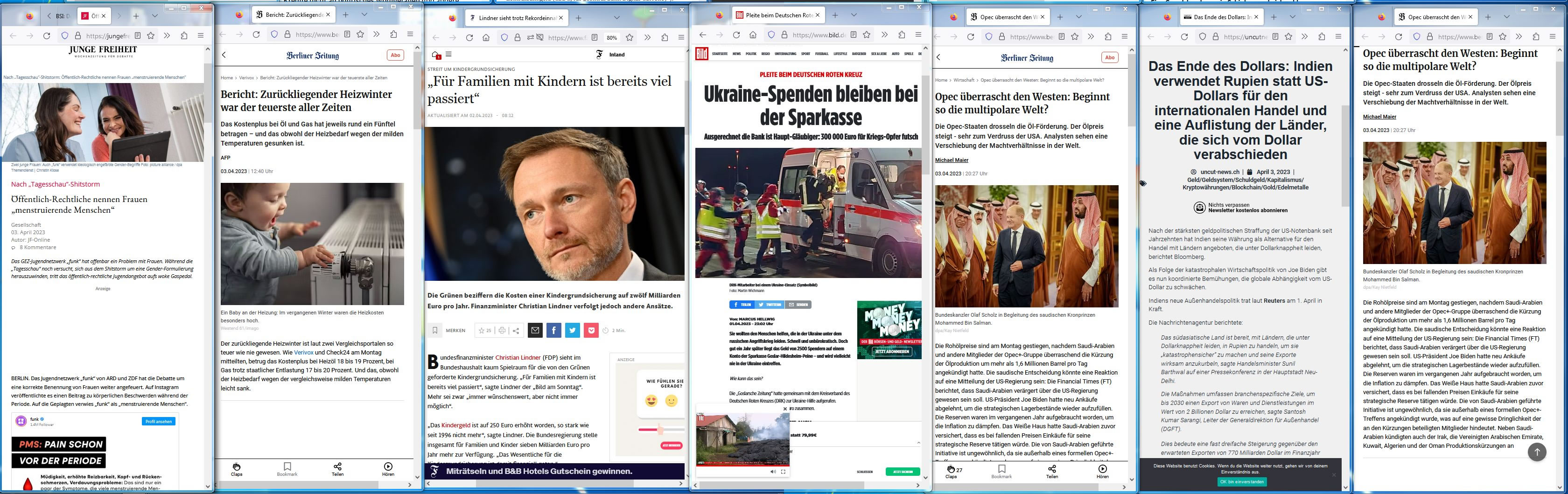The width and height of the screenshot is (1568, 494).
Task: Select the Das Ende des Dollars tab
Action: [x=1220, y=17]
